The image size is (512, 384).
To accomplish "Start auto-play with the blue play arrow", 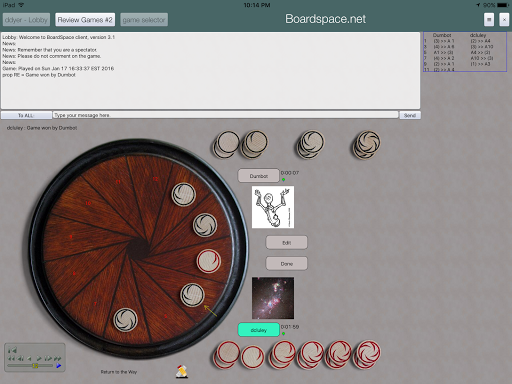I will click(x=59, y=366).
